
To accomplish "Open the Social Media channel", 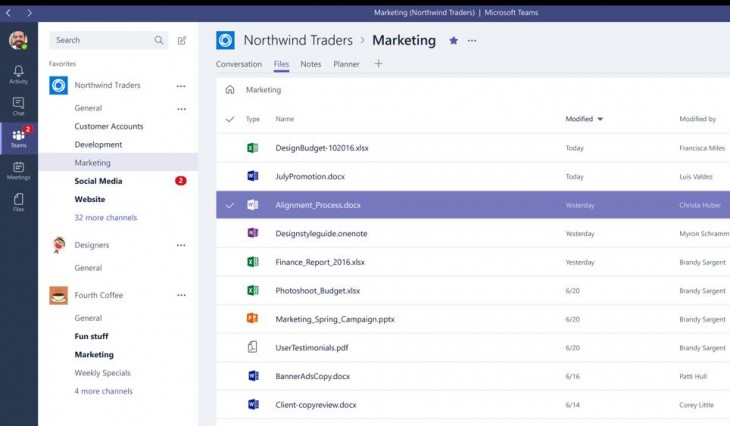I will [98, 181].
